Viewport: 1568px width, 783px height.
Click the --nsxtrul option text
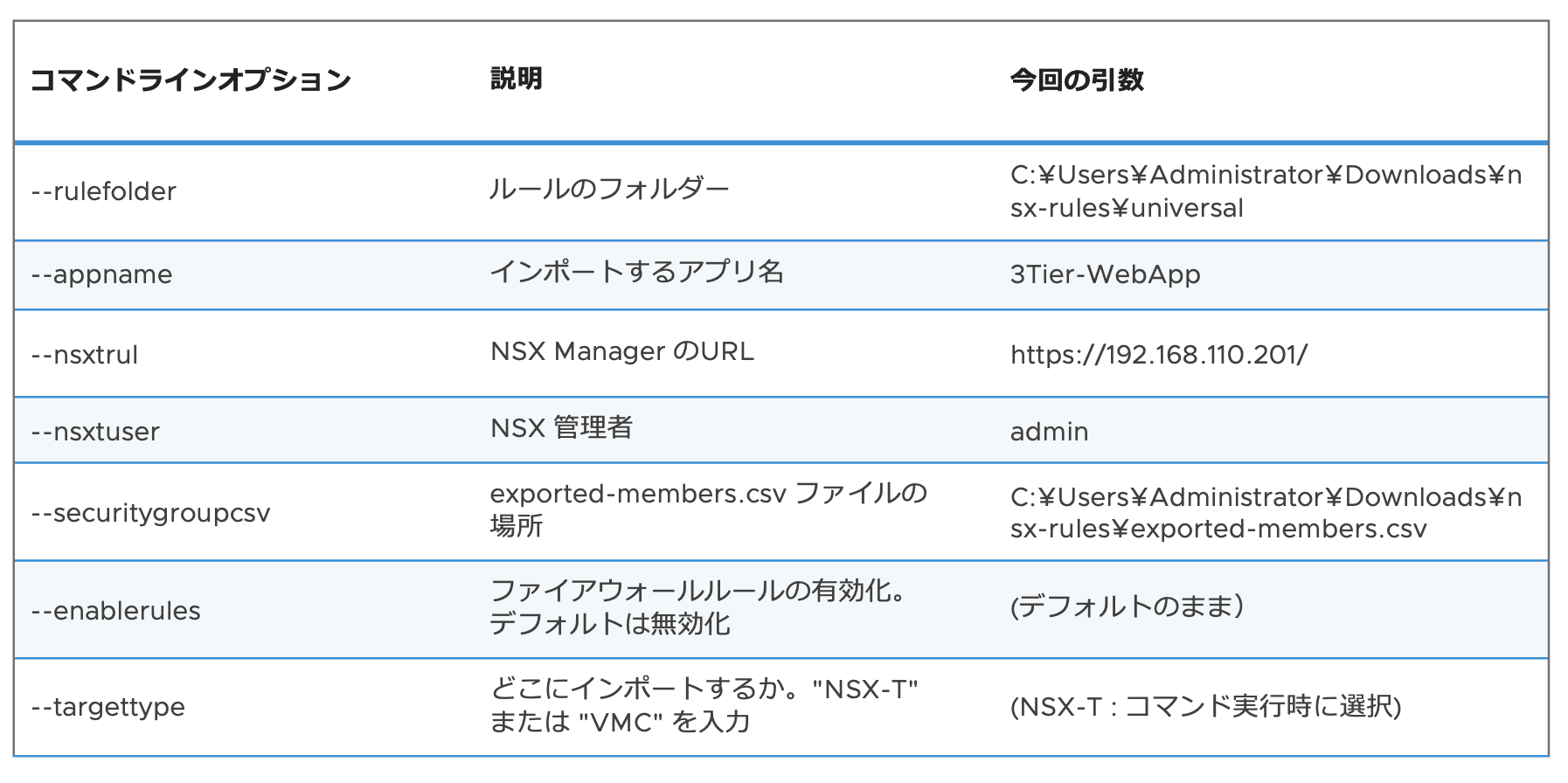[x=85, y=355]
